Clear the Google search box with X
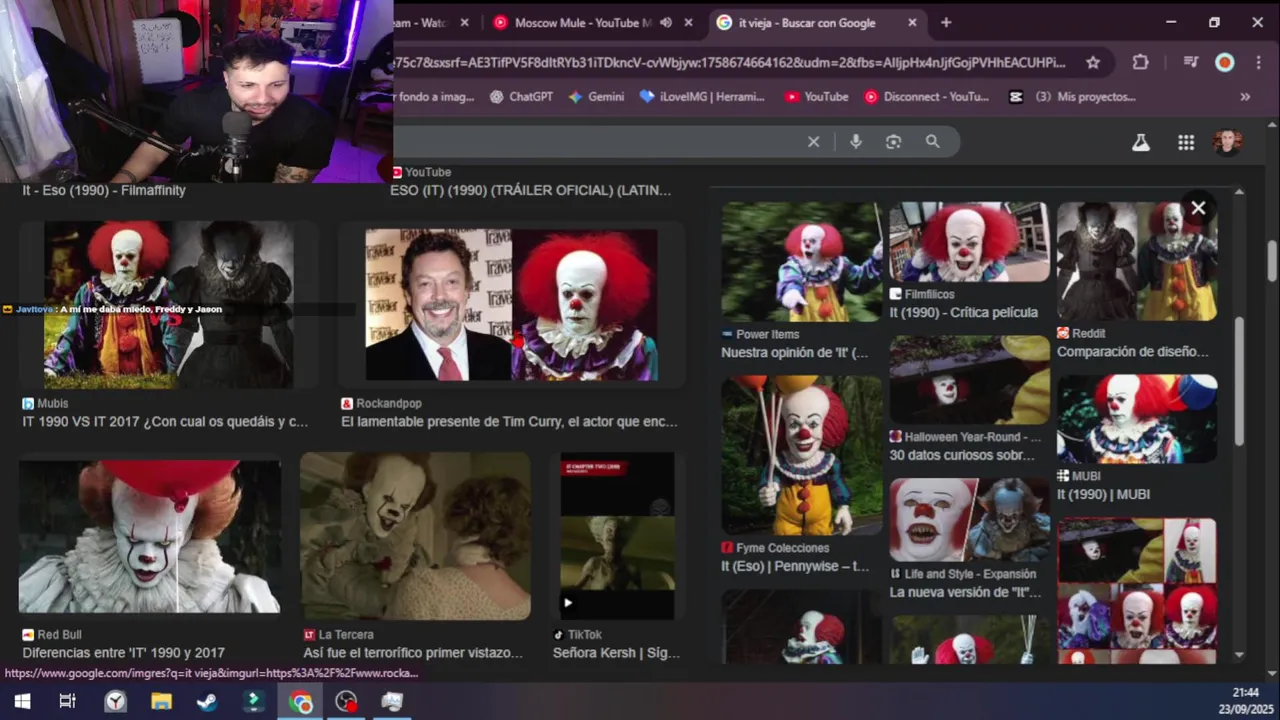Screen dimensions: 1280x720 point(813,142)
